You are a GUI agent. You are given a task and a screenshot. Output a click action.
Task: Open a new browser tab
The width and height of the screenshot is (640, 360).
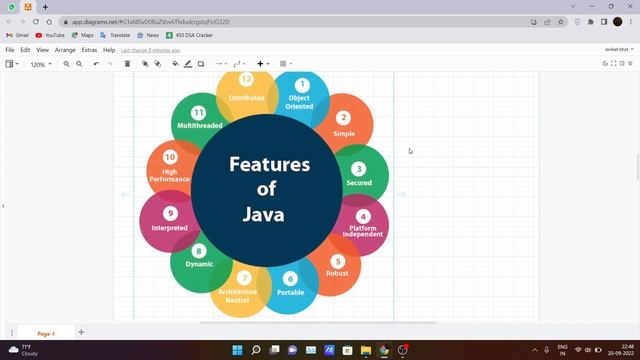click(x=45, y=7)
